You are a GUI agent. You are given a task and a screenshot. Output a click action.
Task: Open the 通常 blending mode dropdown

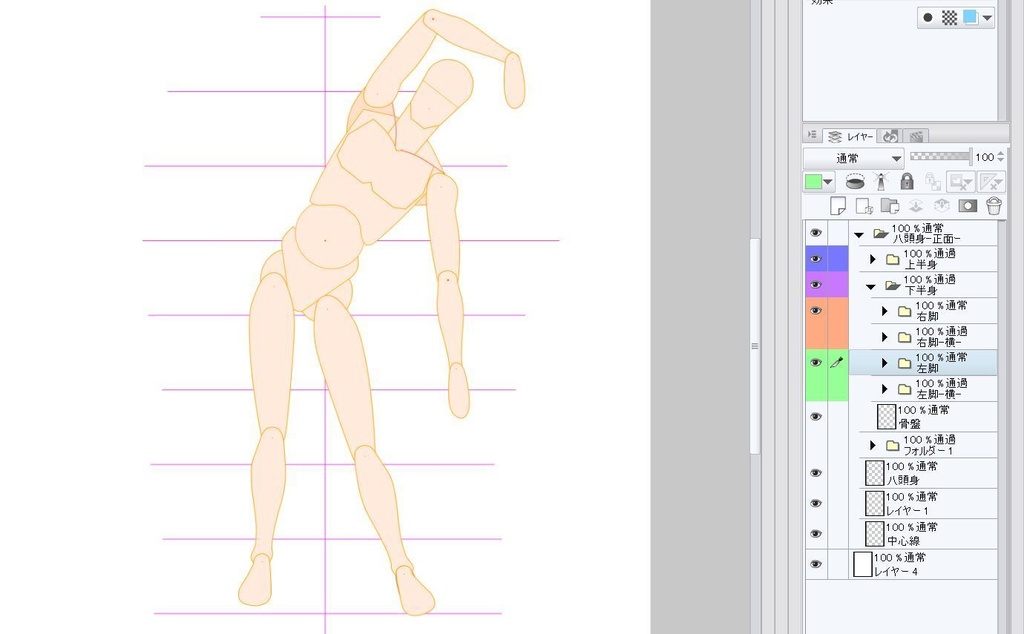854,158
